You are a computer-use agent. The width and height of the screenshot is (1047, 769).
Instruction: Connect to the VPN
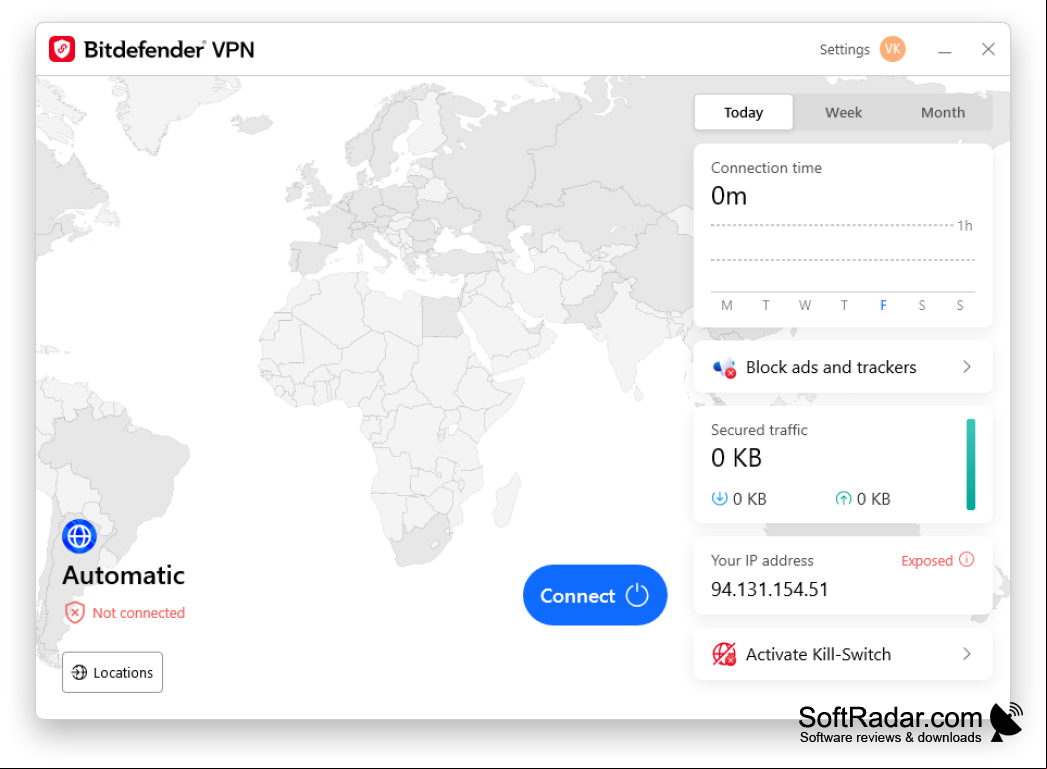(595, 595)
